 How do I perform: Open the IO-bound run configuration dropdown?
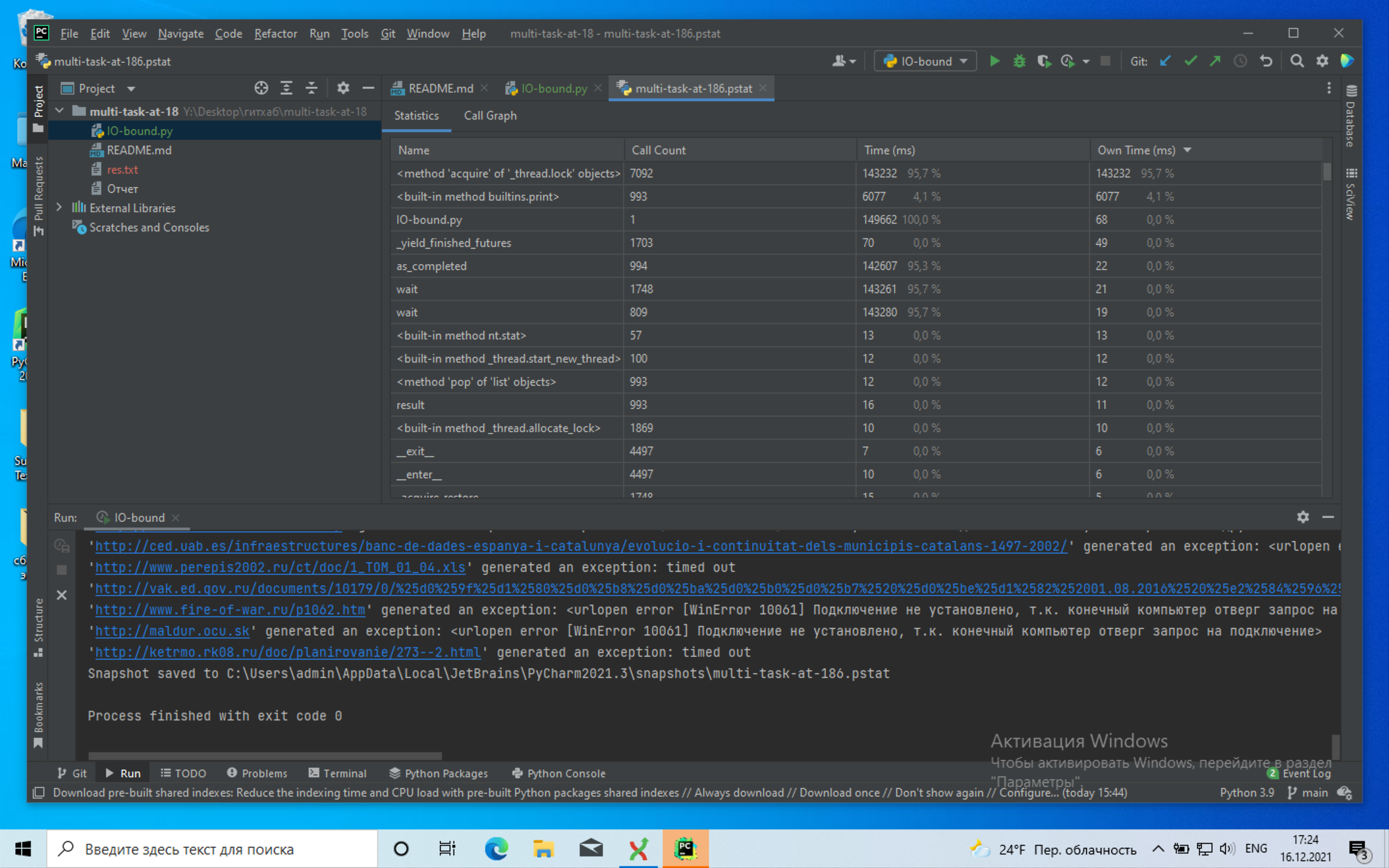pos(925,61)
